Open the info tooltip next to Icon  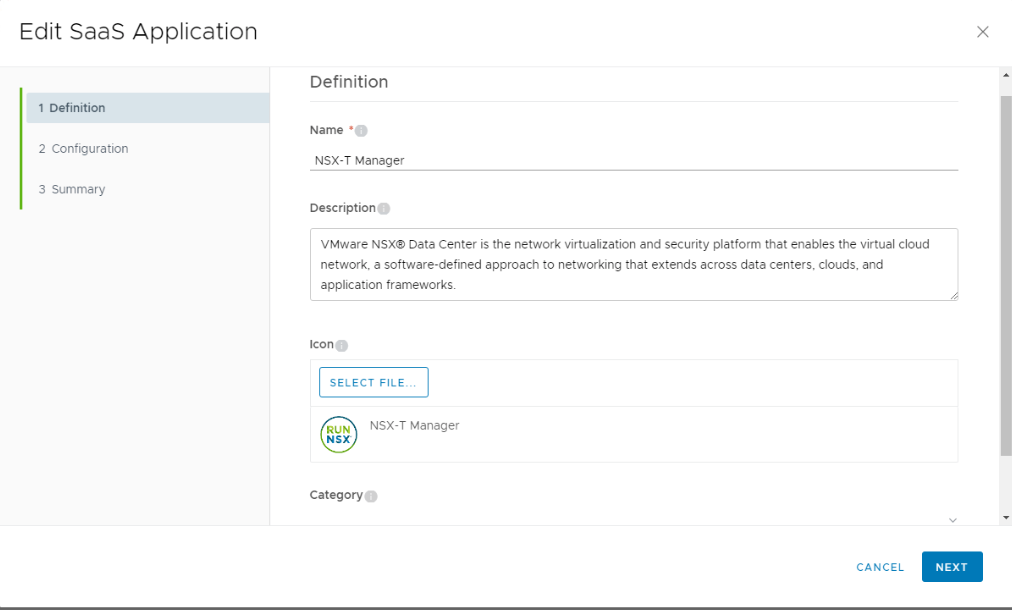(x=342, y=345)
